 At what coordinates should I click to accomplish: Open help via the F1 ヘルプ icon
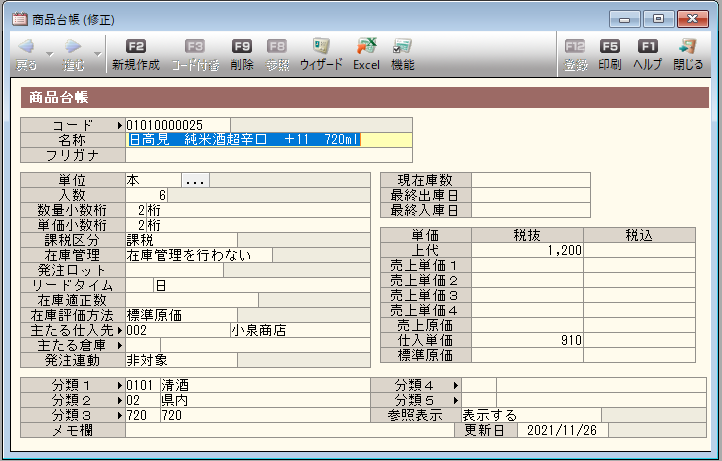click(648, 55)
